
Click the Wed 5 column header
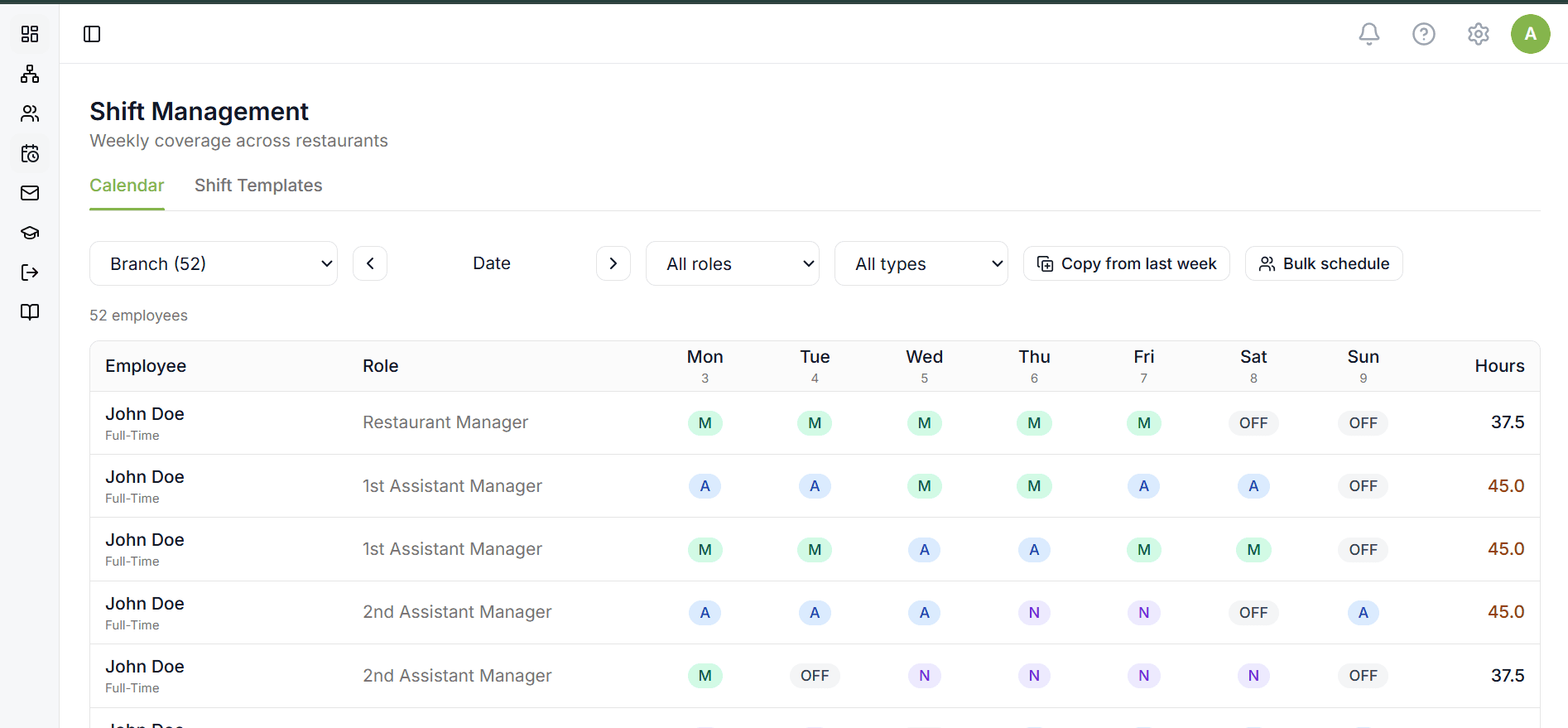925,366
